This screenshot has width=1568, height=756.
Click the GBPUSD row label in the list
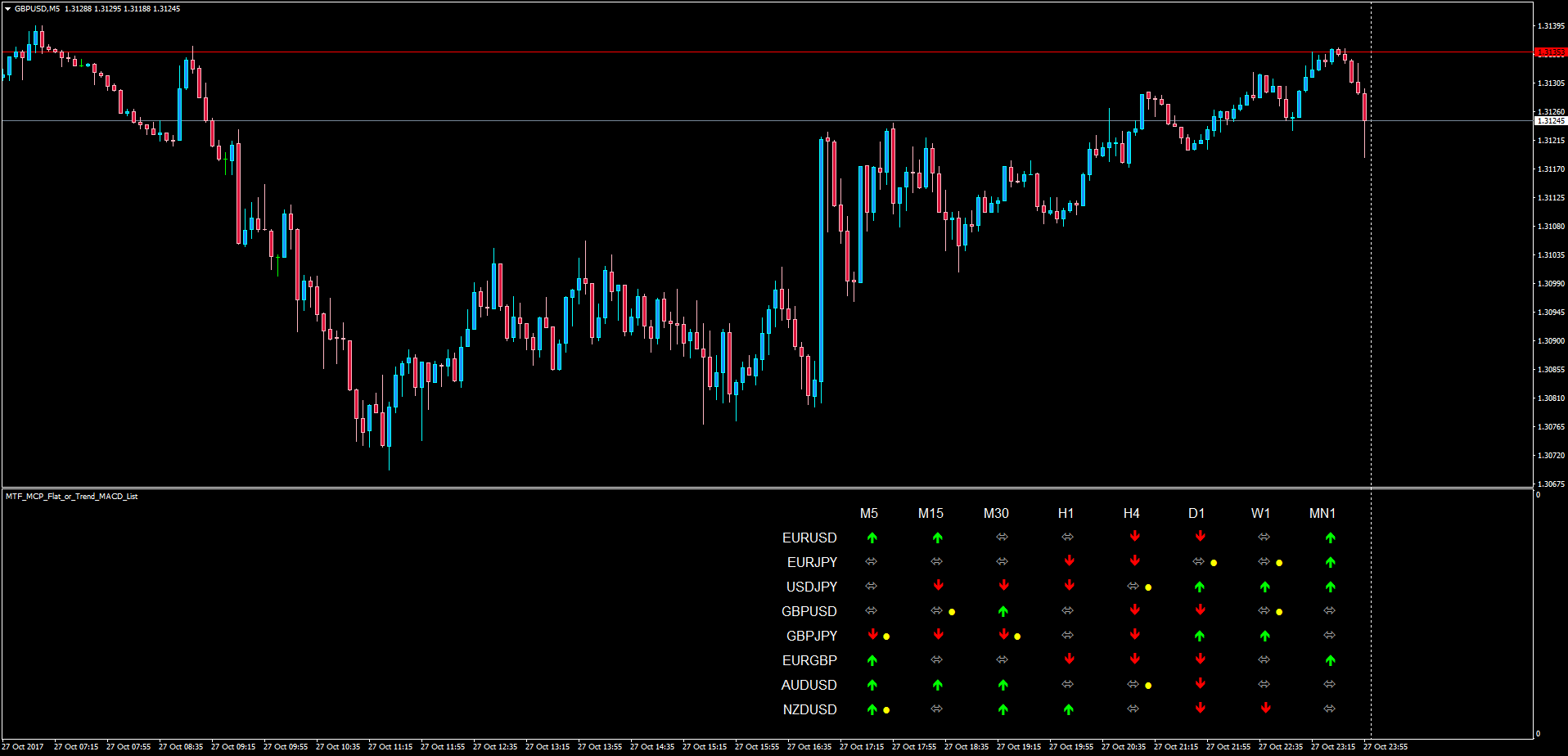[809, 612]
